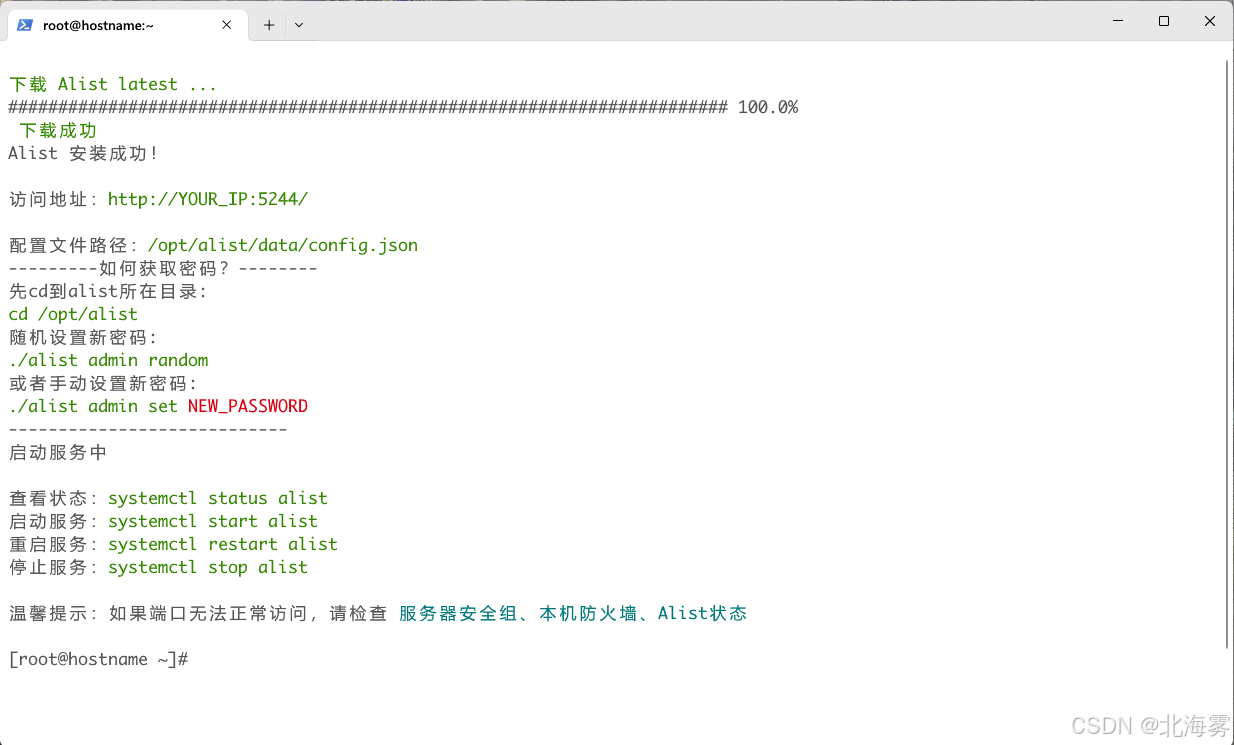Click systemctl stop alist command
The width and height of the screenshot is (1234, 745).
[208, 567]
